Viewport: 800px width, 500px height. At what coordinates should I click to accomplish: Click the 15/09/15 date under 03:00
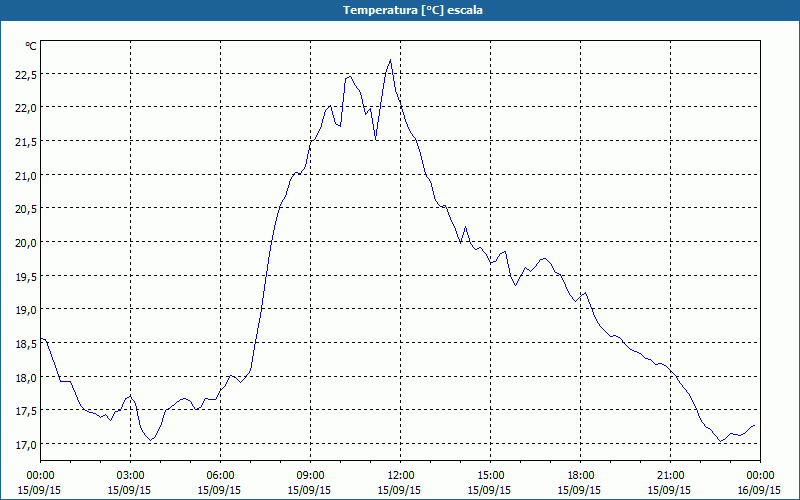(130, 490)
